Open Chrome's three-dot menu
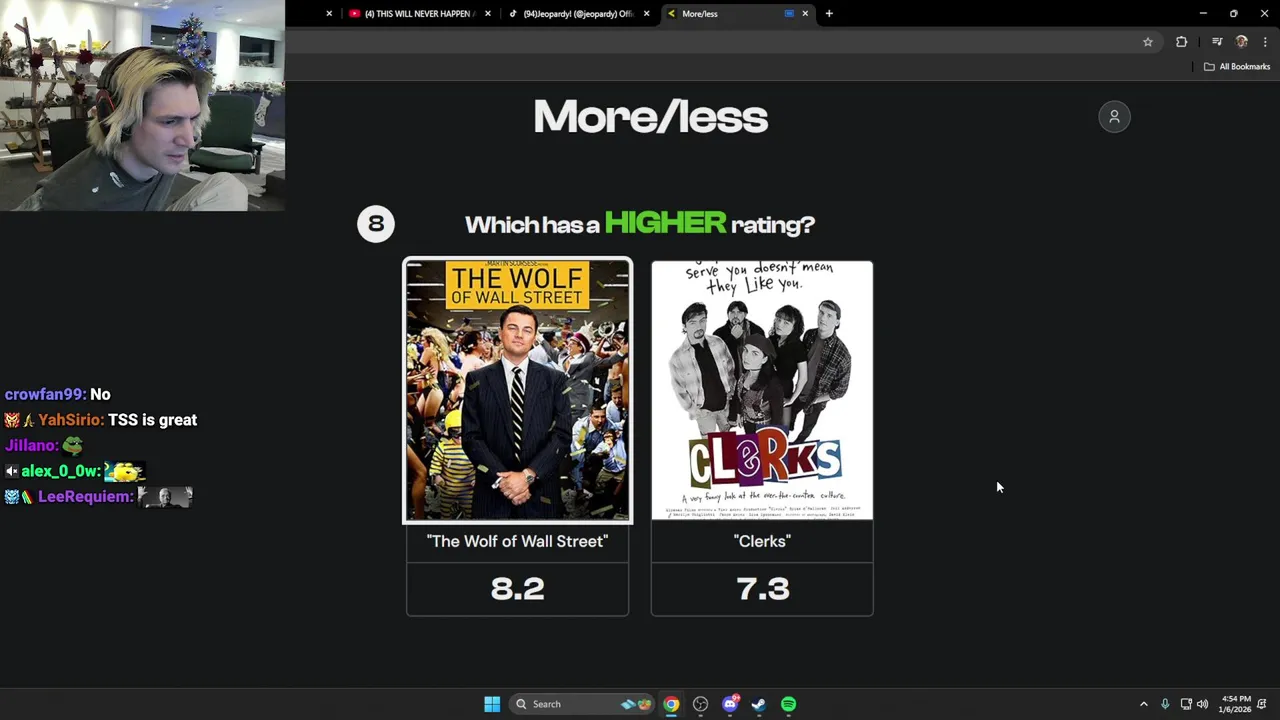The image size is (1280, 720). [1265, 42]
